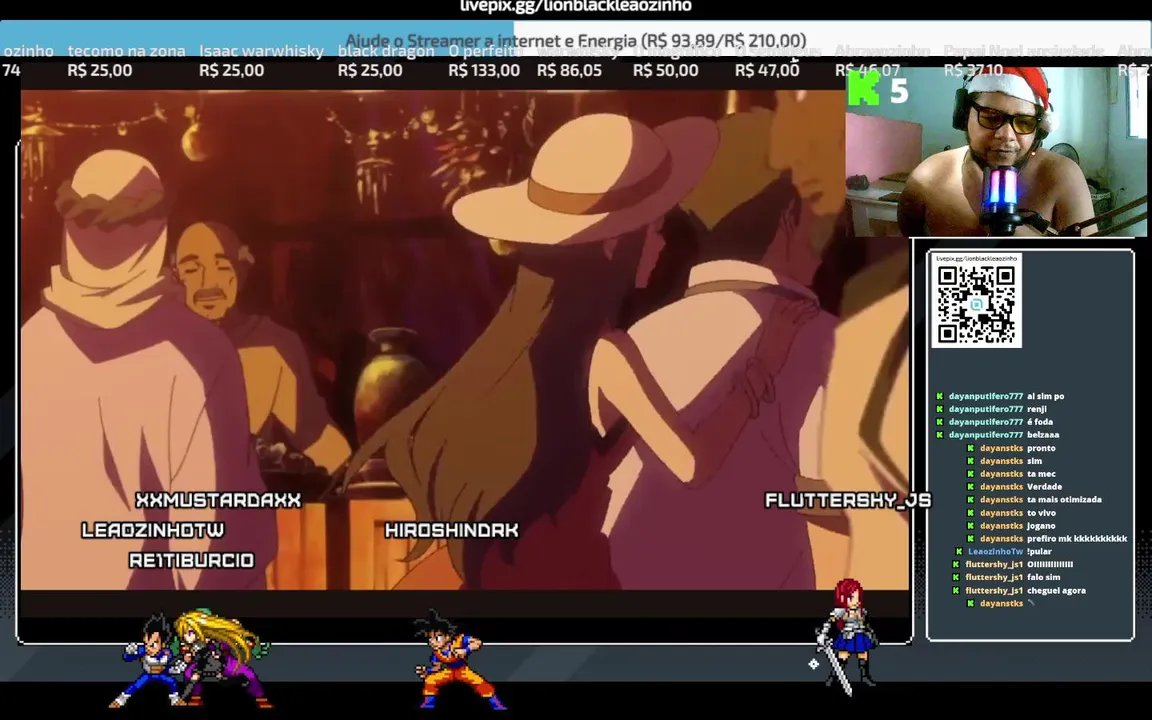This screenshot has width=1152, height=720.
Task: Click the viewer count number '5'
Action: click(x=899, y=90)
